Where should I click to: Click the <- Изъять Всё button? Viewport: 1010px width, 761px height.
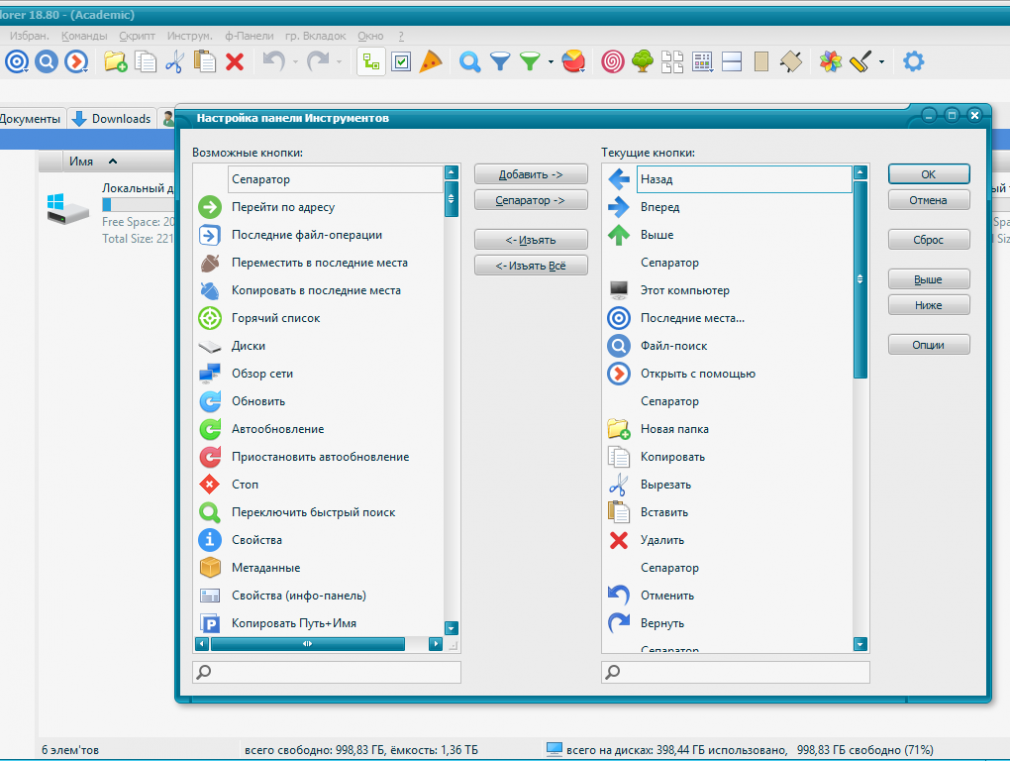coord(531,265)
